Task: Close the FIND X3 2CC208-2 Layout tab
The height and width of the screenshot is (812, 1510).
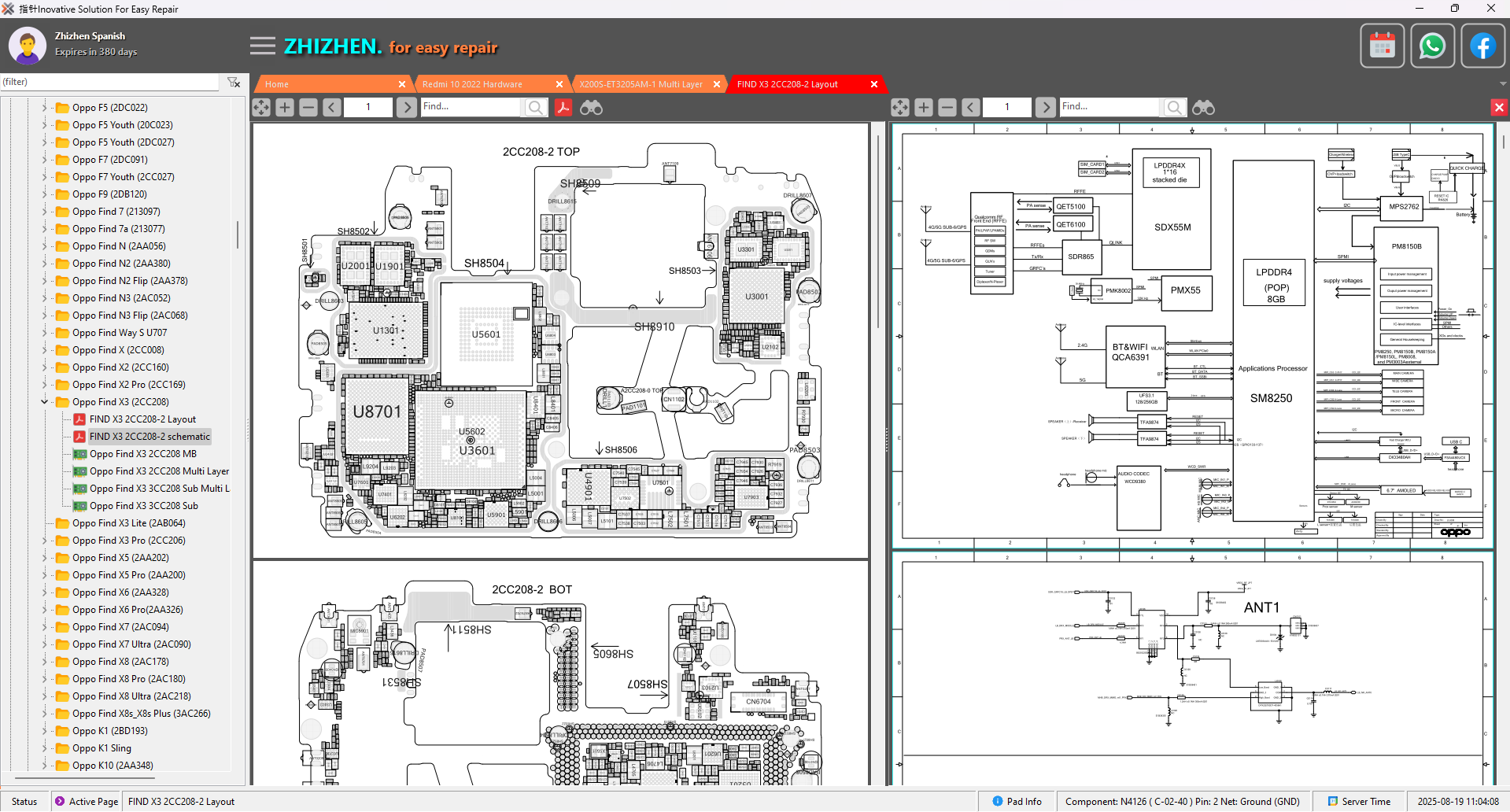Action: pyautogui.click(x=874, y=84)
